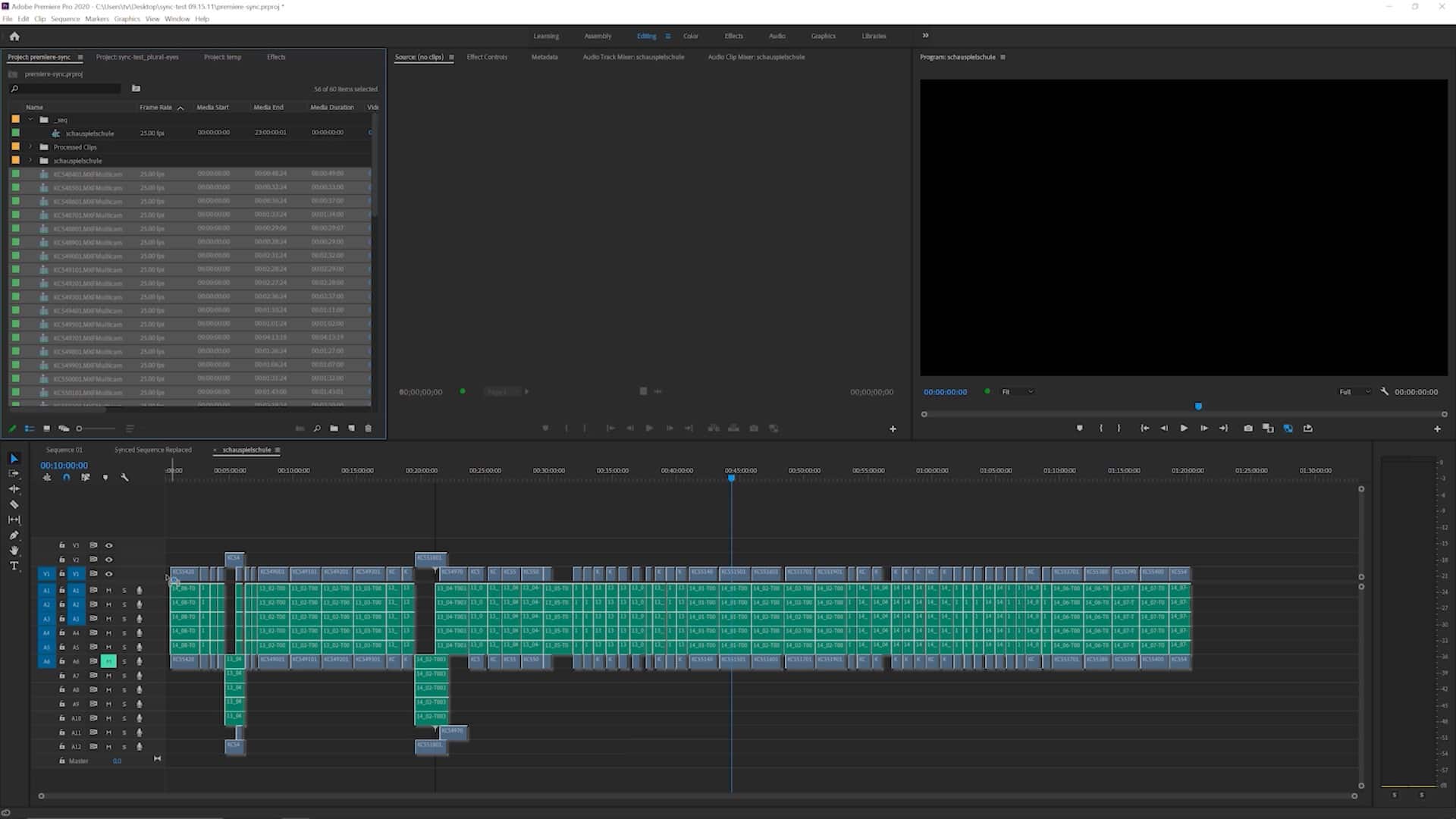Activate the Hand tool
This screenshot has width=1456, height=819.
[x=14, y=550]
